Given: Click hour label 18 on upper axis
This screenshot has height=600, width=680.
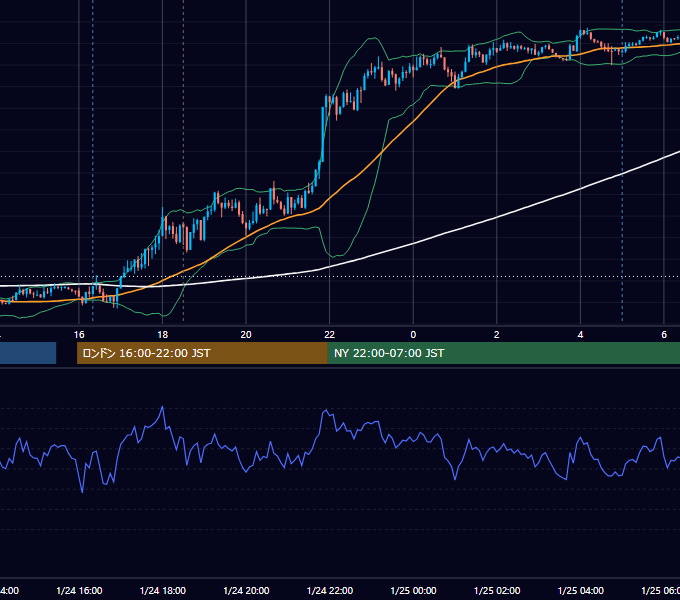Looking at the screenshot, I should tap(163, 335).
